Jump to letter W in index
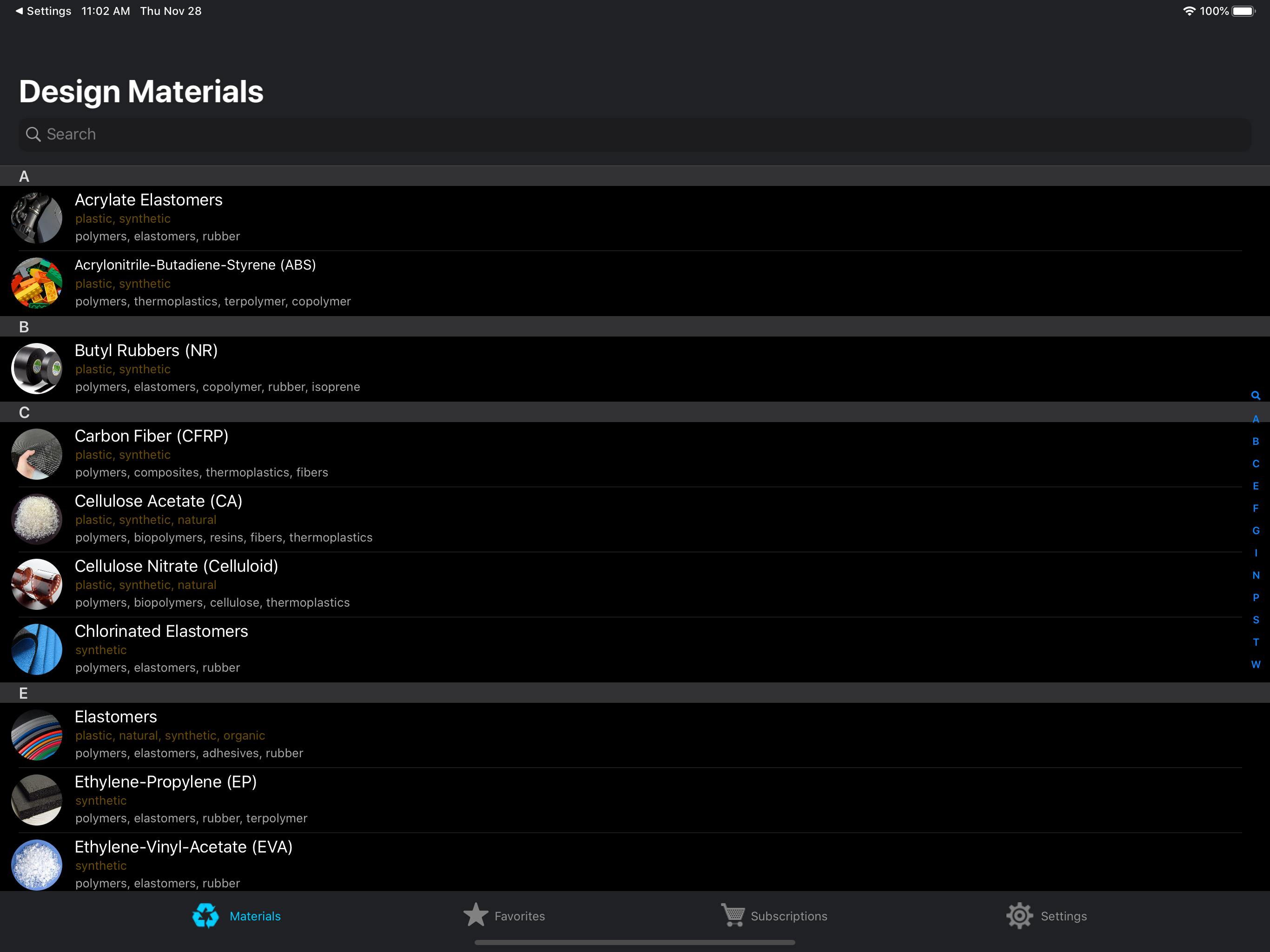Viewport: 1270px width, 952px height. click(x=1255, y=664)
